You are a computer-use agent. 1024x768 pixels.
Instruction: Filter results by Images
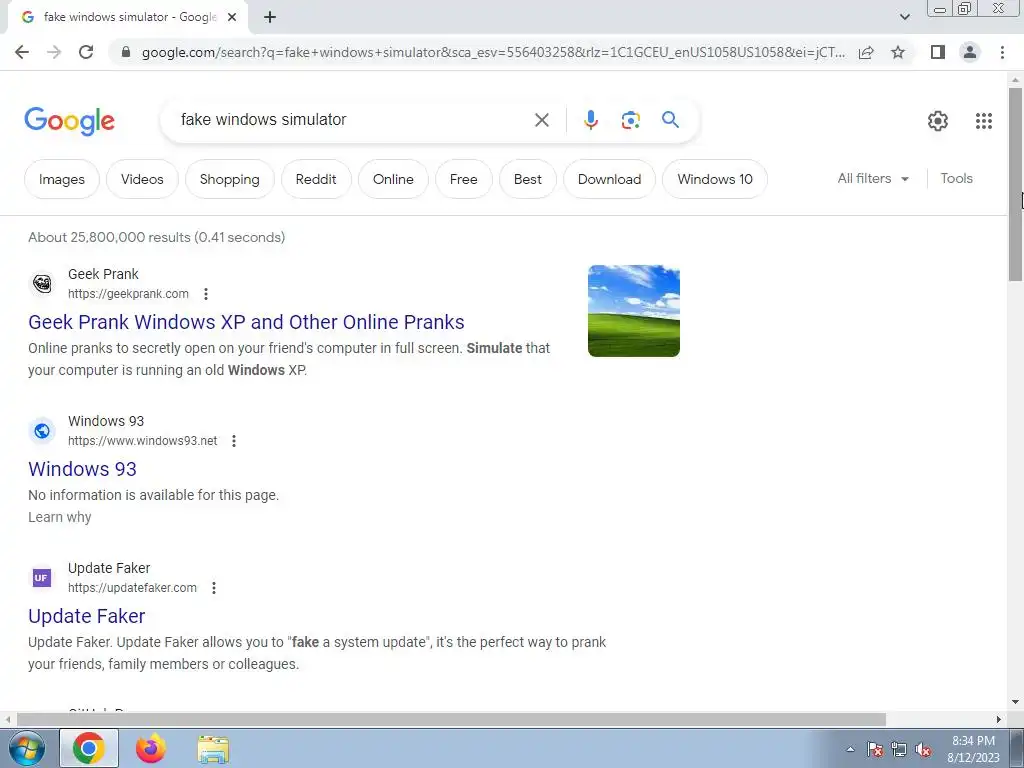tap(61, 179)
